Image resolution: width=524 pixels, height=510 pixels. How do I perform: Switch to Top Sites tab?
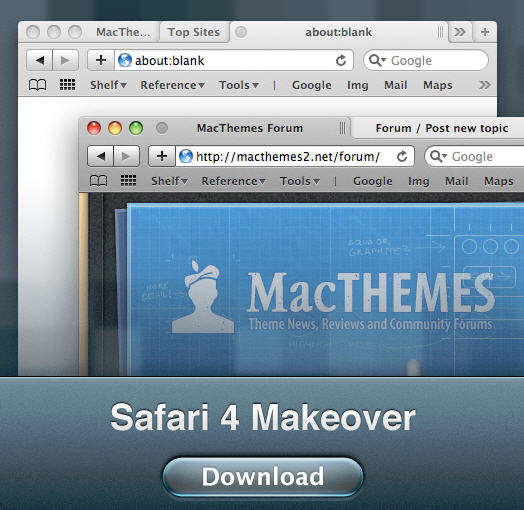point(194,32)
